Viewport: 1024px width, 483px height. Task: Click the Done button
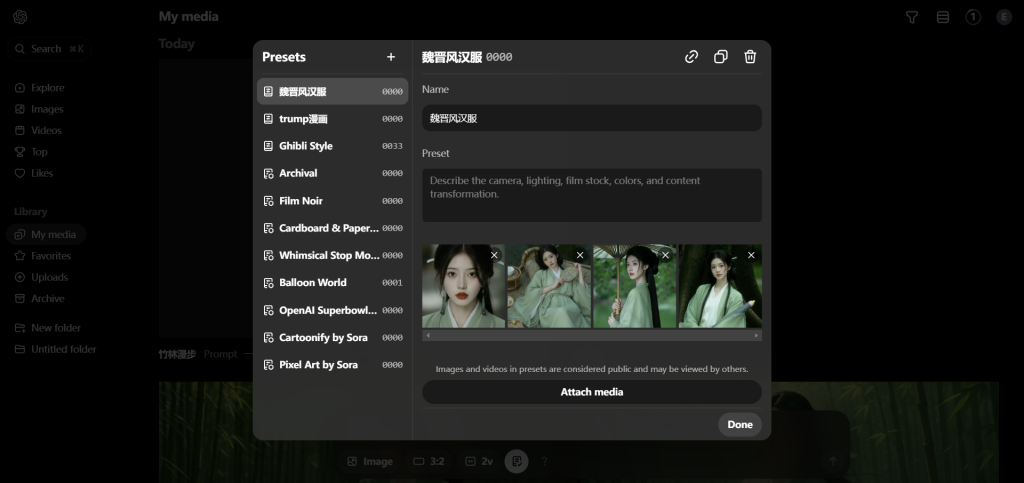739,425
